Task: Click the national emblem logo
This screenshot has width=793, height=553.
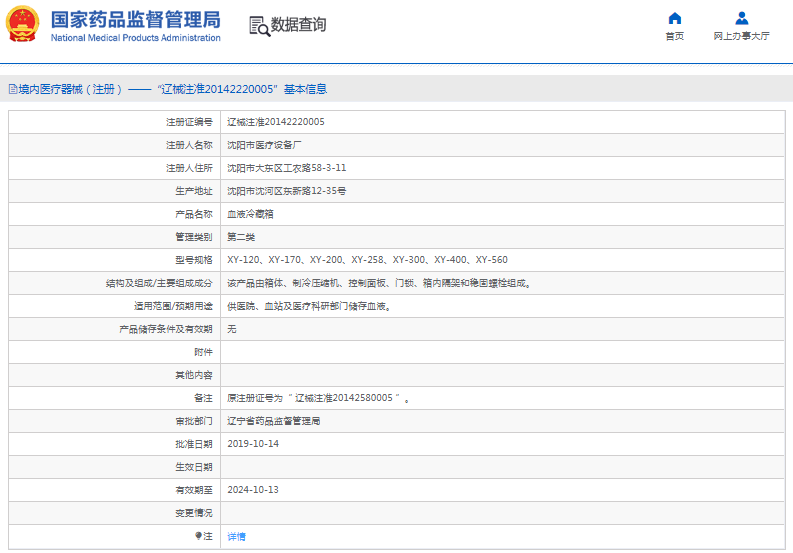Action: [24, 24]
